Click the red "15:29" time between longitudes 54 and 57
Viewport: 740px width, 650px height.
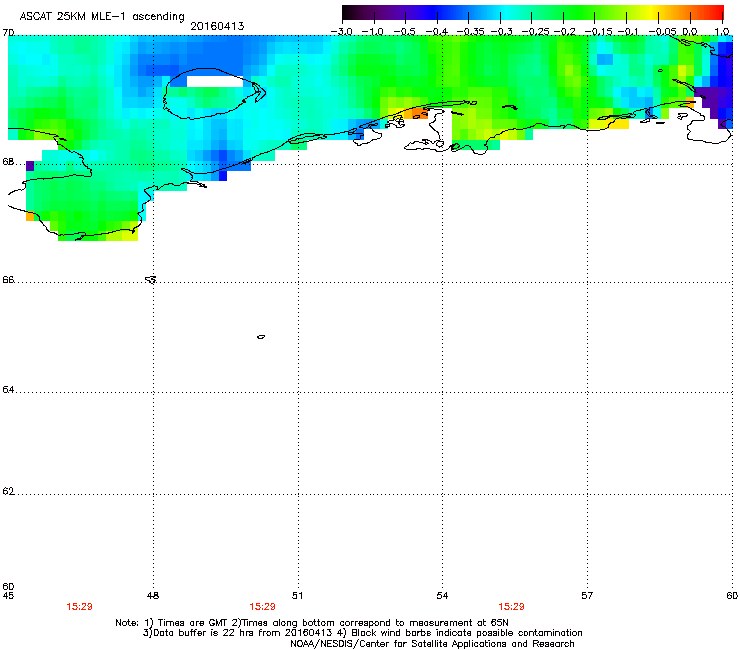(x=511, y=607)
